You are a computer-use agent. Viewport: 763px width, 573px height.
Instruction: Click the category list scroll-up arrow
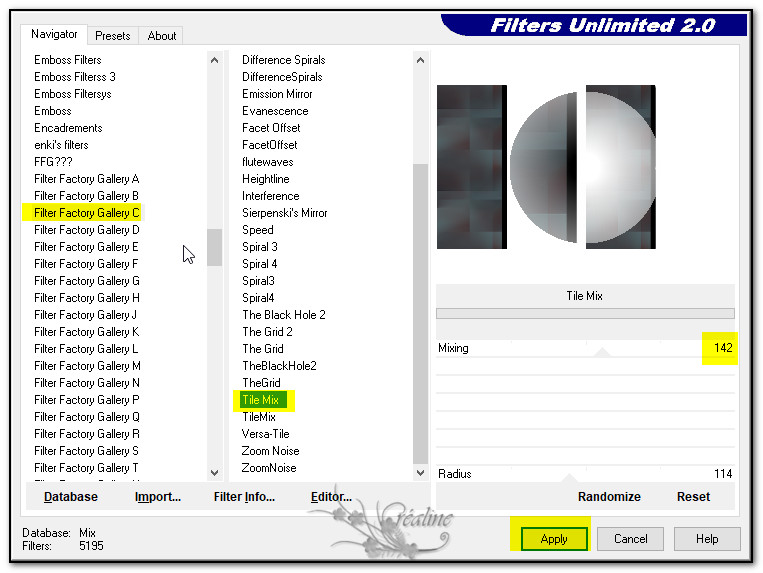(x=215, y=60)
